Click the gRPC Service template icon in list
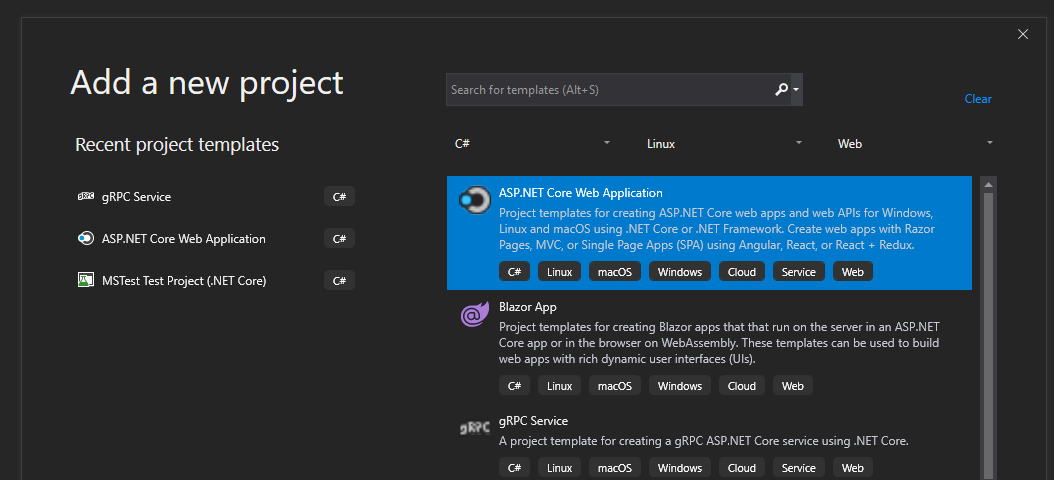This screenshot has height=480, width=1054. coord(472,428)
